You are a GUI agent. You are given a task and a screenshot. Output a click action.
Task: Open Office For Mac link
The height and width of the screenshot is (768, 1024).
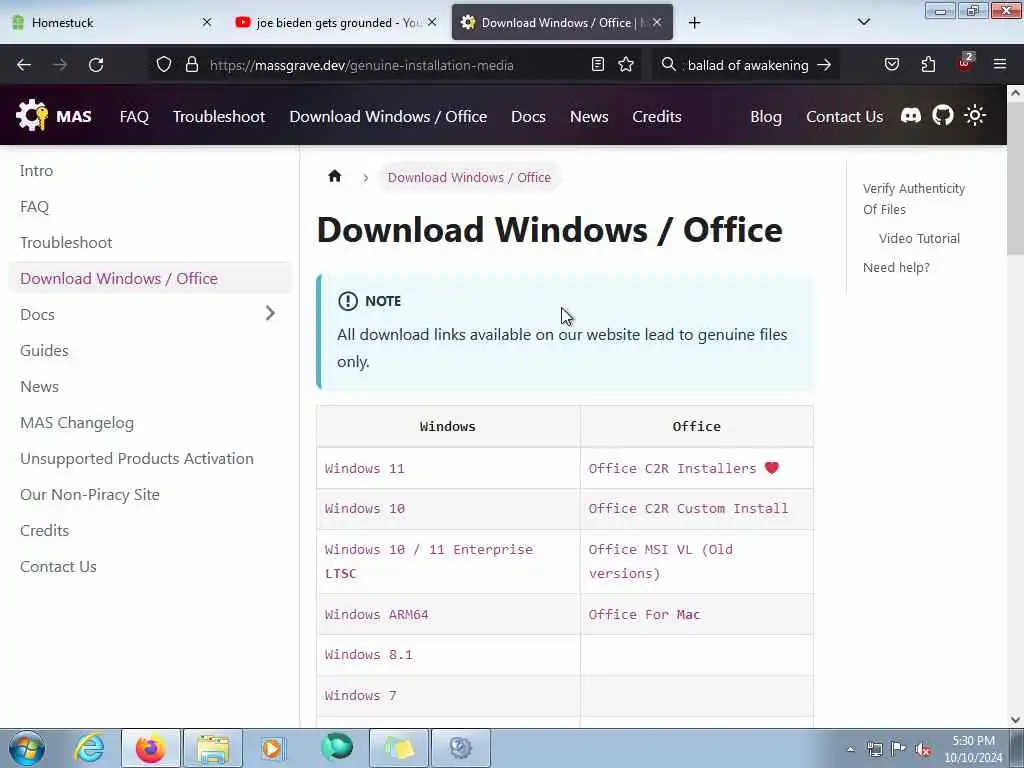644,615
